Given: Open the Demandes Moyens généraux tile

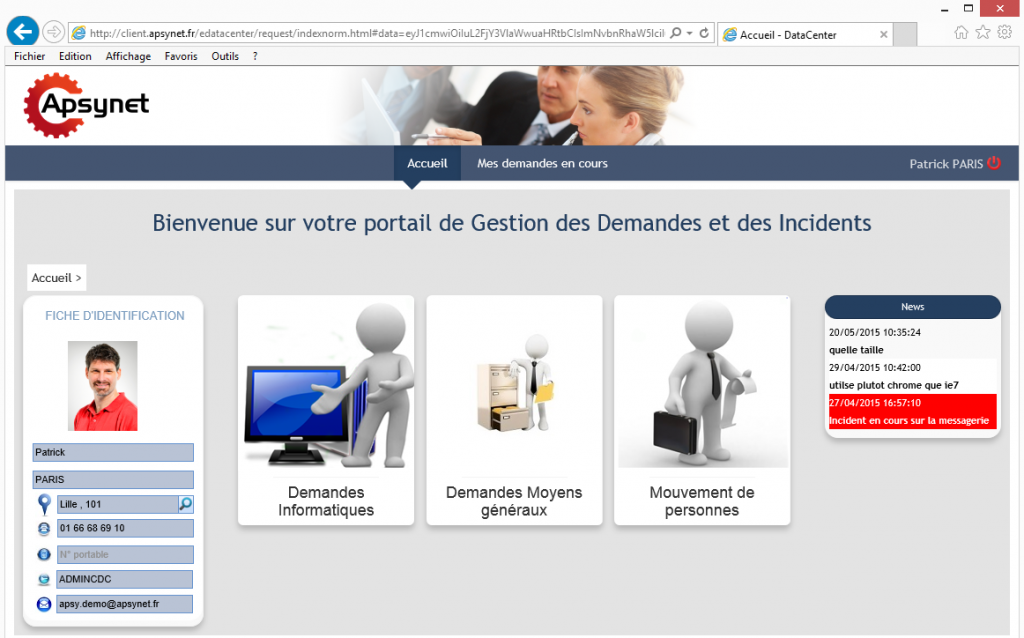Looking at the screenshot, I should [514, 409].
